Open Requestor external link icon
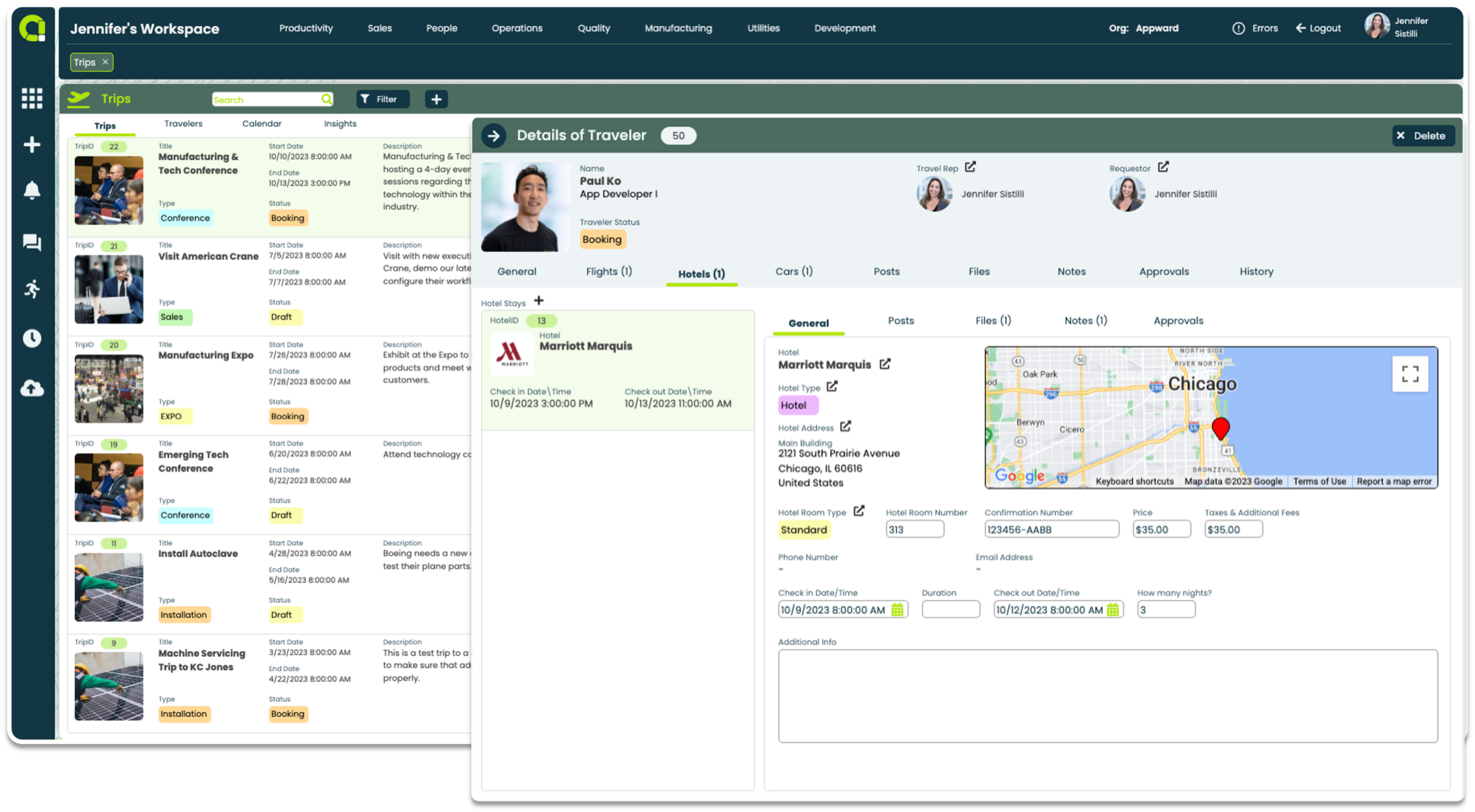This screenshot has width=1475, height=812. (1163, 167)
